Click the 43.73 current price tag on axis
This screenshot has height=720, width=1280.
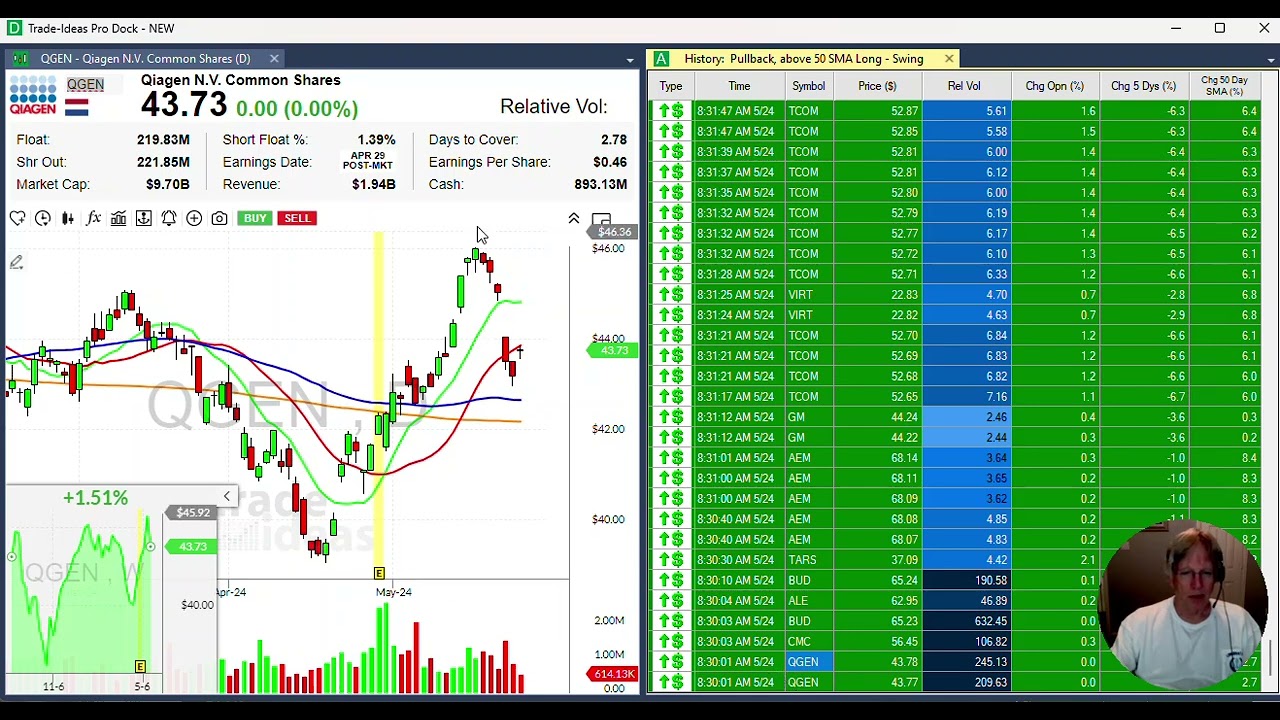tap(613, 351)
